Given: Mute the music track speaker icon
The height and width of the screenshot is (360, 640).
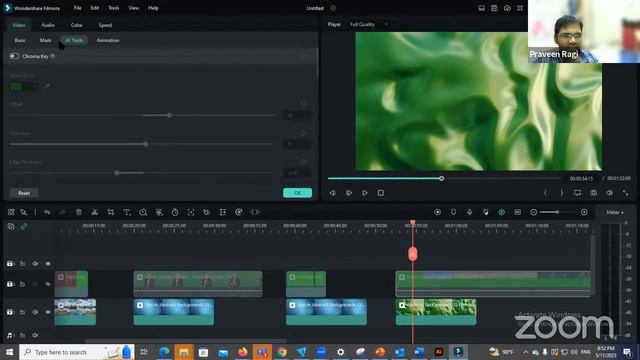Looking at the screenshot, I should pos(35,335).
